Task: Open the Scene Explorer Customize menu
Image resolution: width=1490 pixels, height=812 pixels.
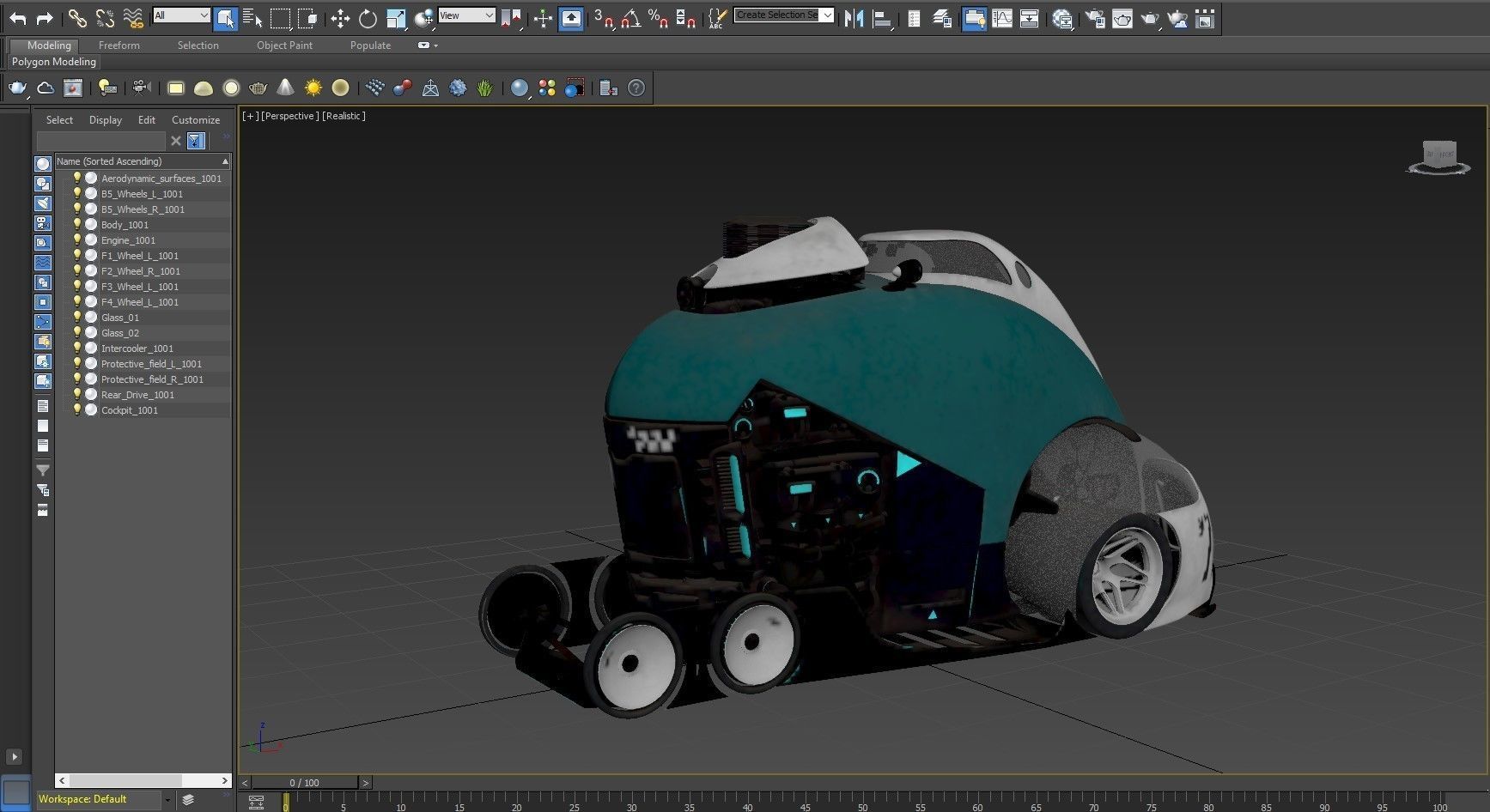Action: tap(196, 120)
